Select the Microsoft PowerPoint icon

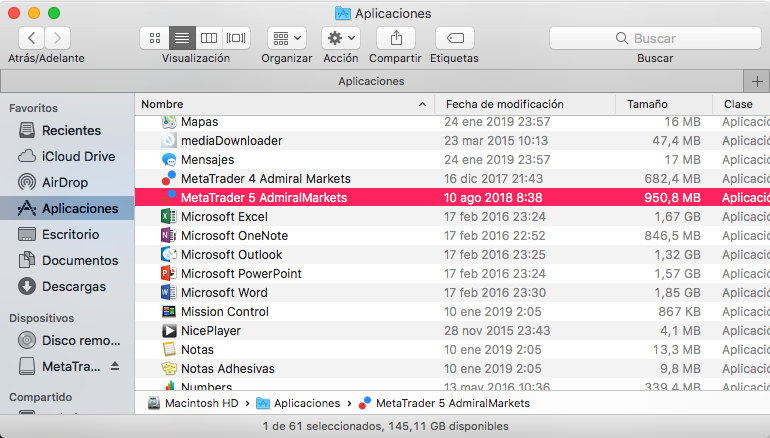(x=169, y=274)
